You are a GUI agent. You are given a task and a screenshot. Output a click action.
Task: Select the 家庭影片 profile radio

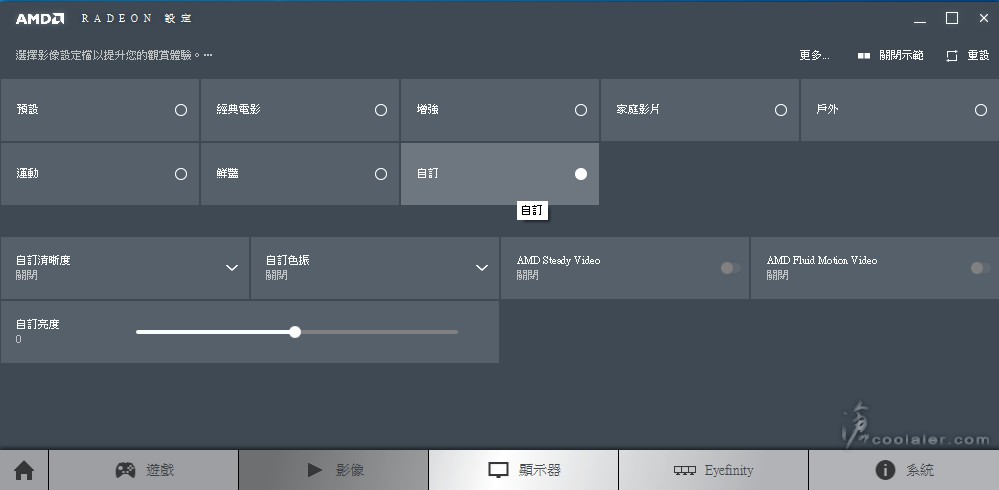(781, 110)
